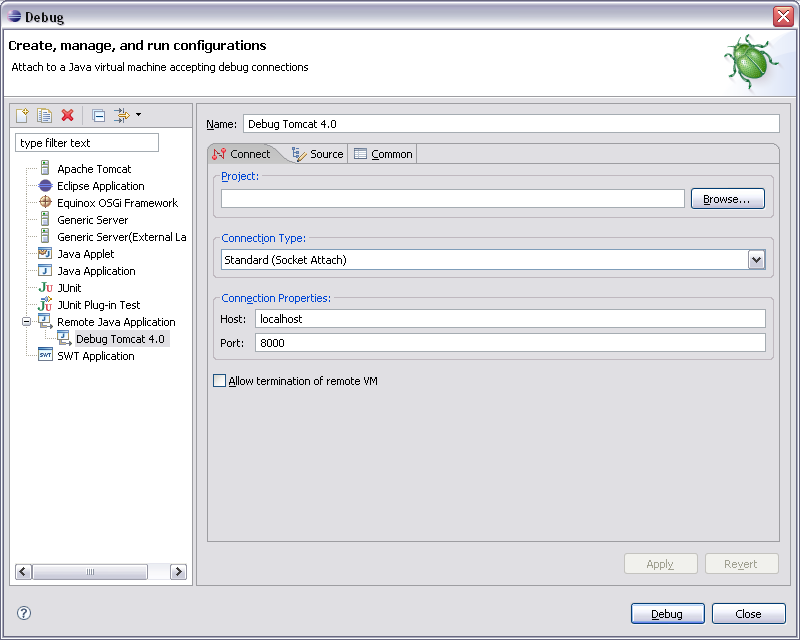This screenshot has height=640, width=800.
Task: Select Apache Tomcat in configuration tree
Action: point(94,169)
